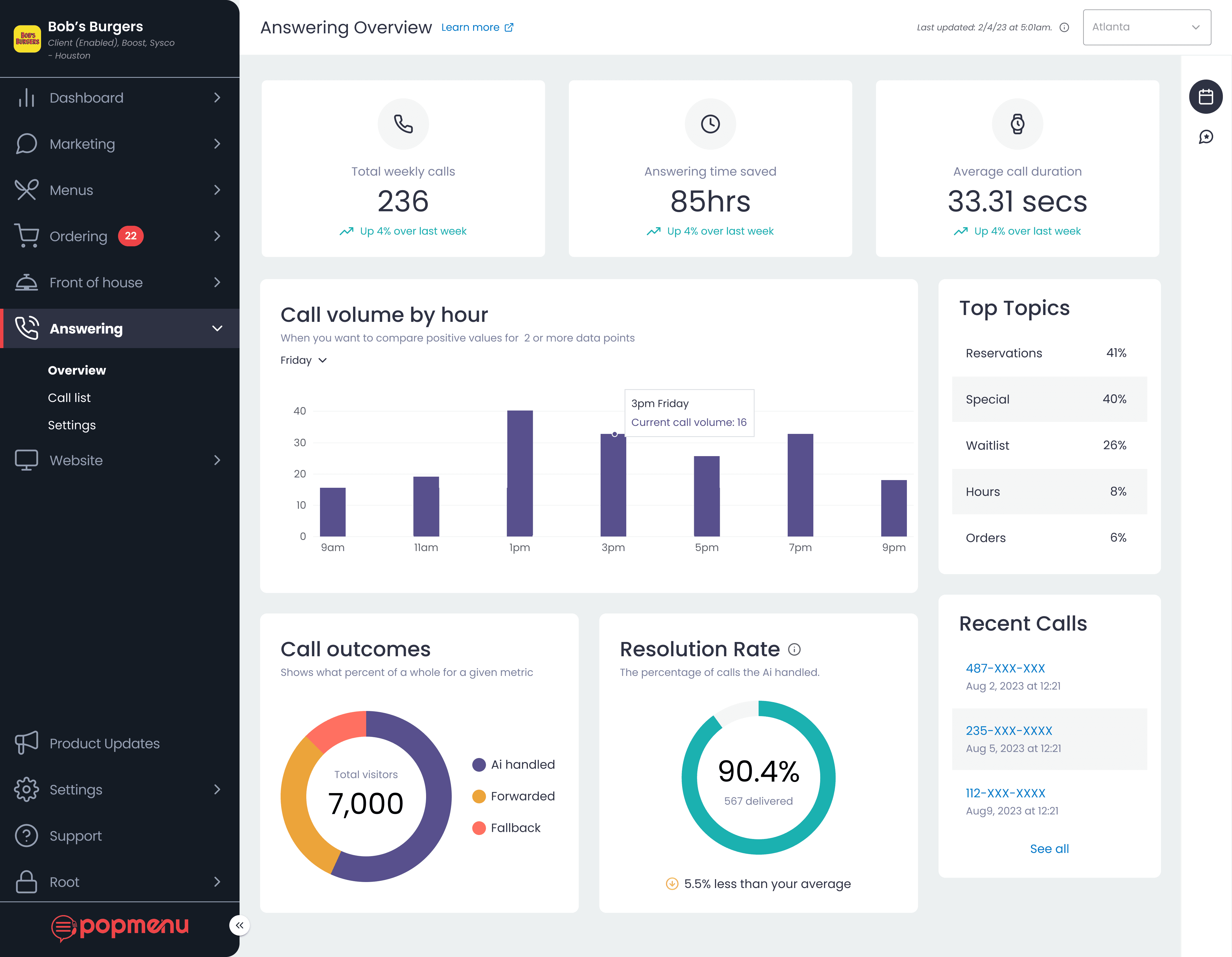Click the Support help item
This screenshot has width=1232, height=957.
click(76, 836)
